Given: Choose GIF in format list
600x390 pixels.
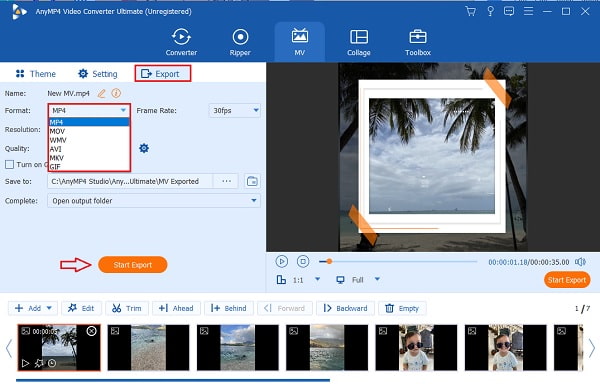Looking at the screenshot, I should [x=89, y=166].
